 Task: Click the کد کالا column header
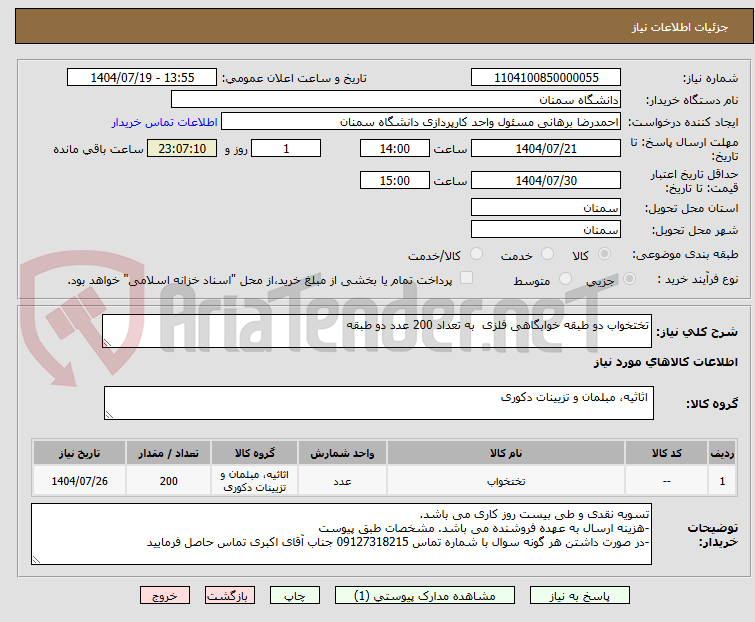666,453
